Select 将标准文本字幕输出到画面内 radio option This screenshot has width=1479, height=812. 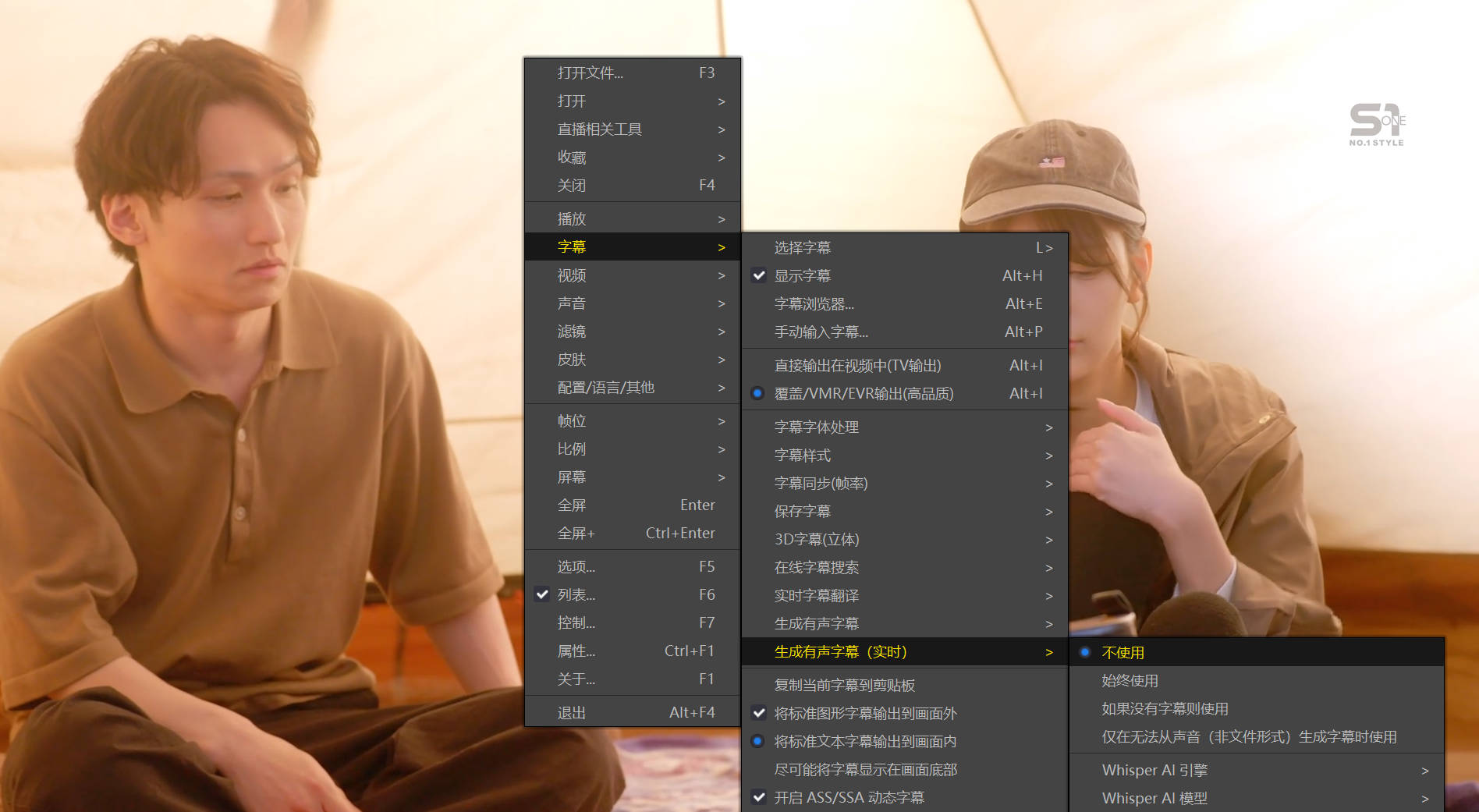(905, 742)
